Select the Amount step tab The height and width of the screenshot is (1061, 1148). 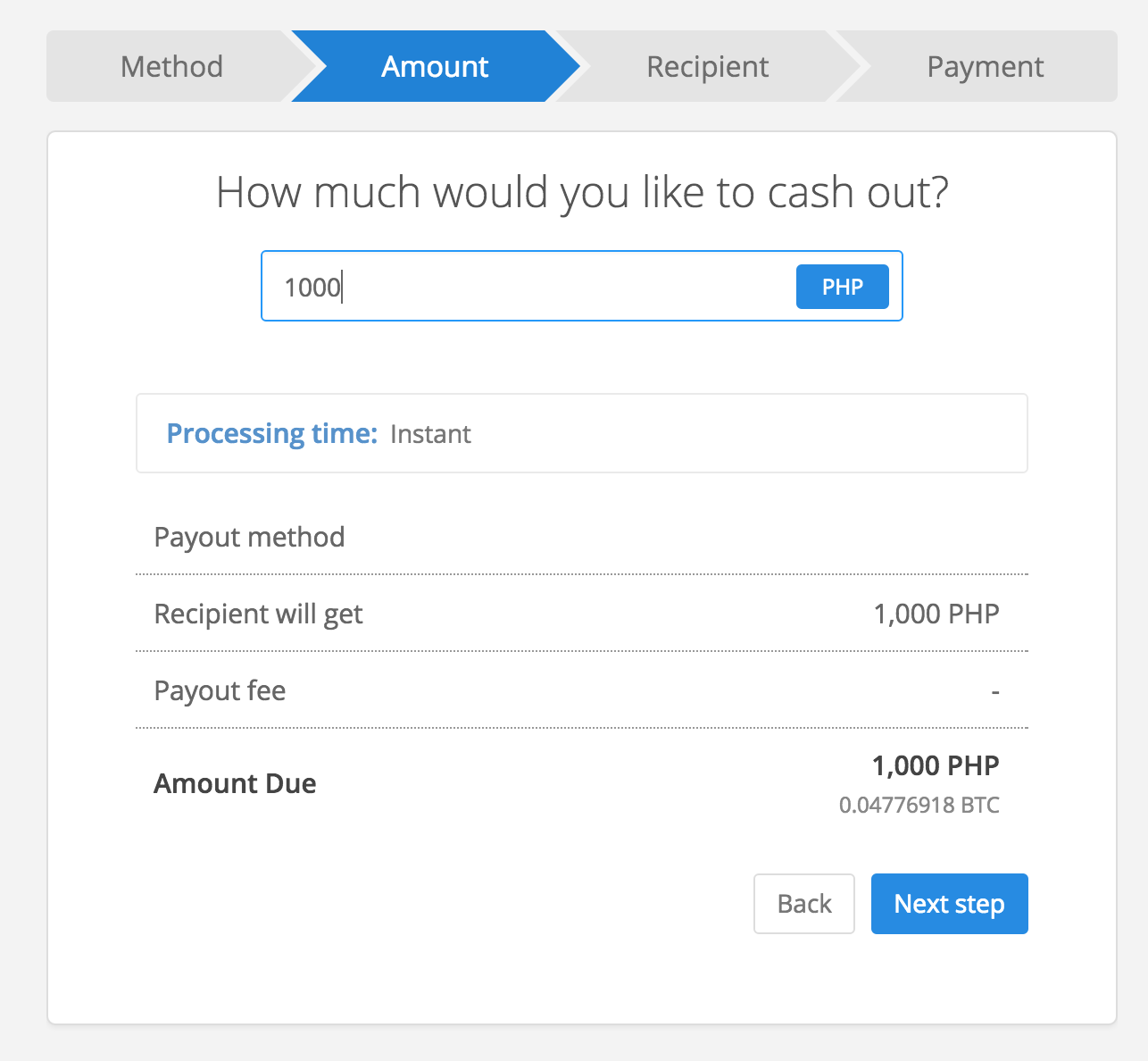pos(435,67)
